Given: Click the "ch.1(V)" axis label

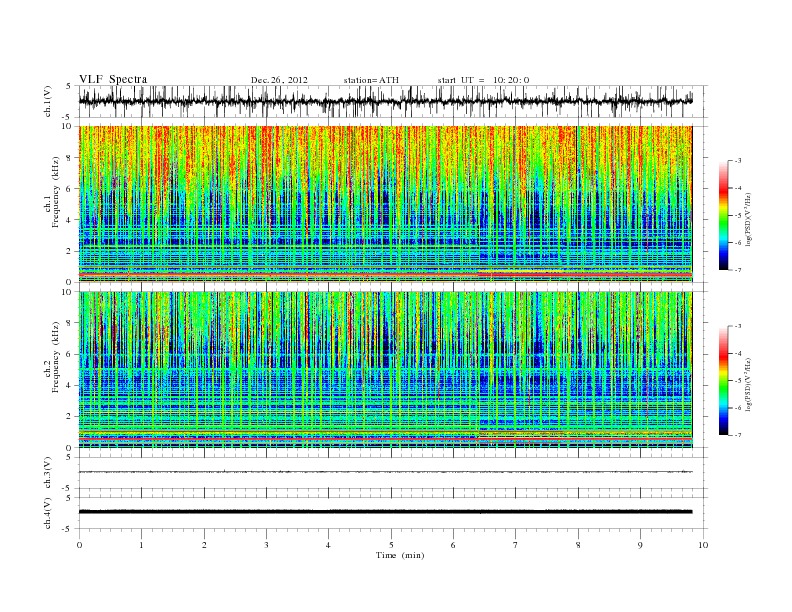Looking at the screenshot, I should [x=48, y=101].
